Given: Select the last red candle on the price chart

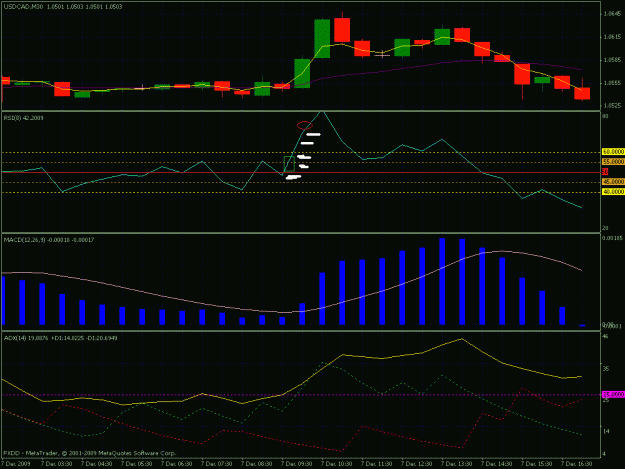Looking at the screenshot, I should pyautogui.click(x=582, y=93).
